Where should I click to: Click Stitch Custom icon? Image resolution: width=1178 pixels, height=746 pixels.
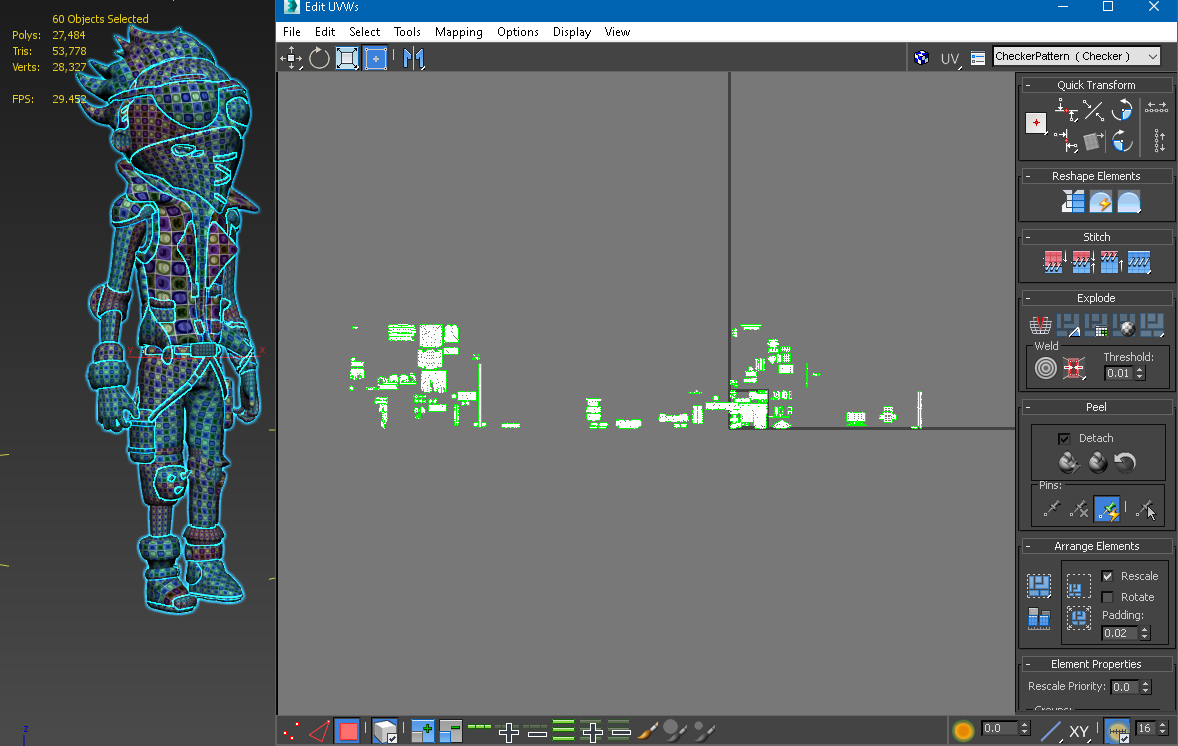pyautogui.click(x=1139, y=262)
